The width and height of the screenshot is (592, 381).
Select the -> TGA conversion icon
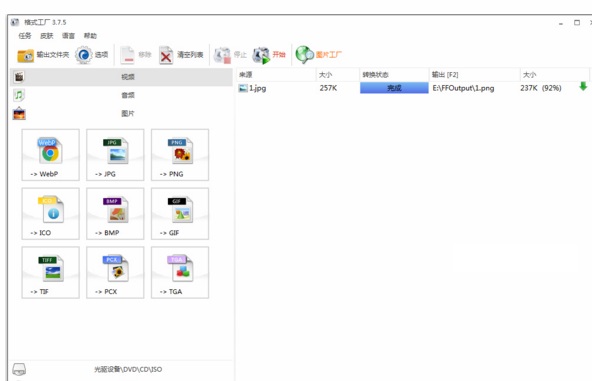(180, 273)
